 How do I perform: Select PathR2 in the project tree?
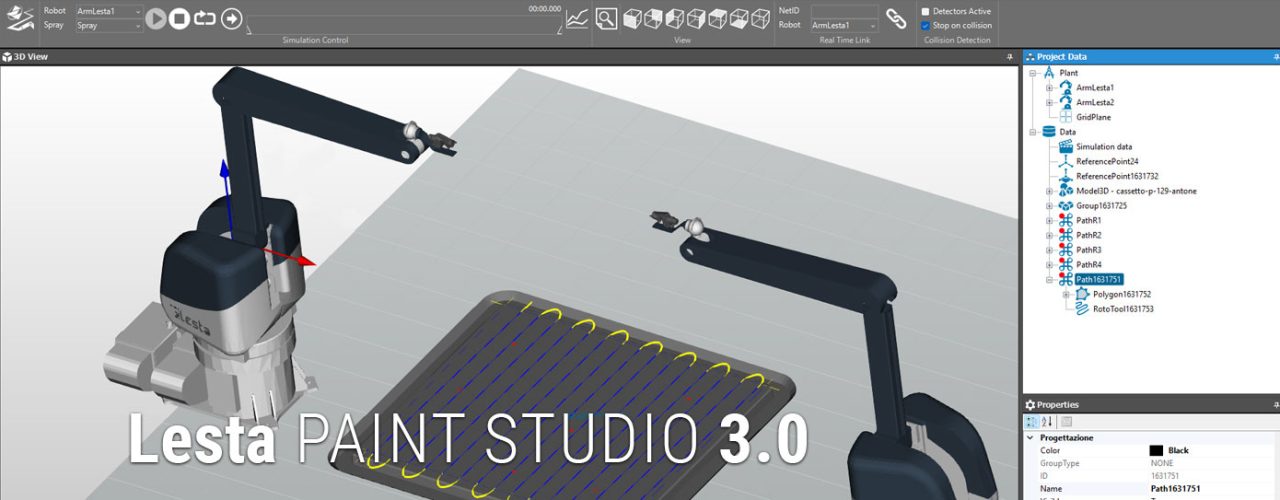(1088, 235)
